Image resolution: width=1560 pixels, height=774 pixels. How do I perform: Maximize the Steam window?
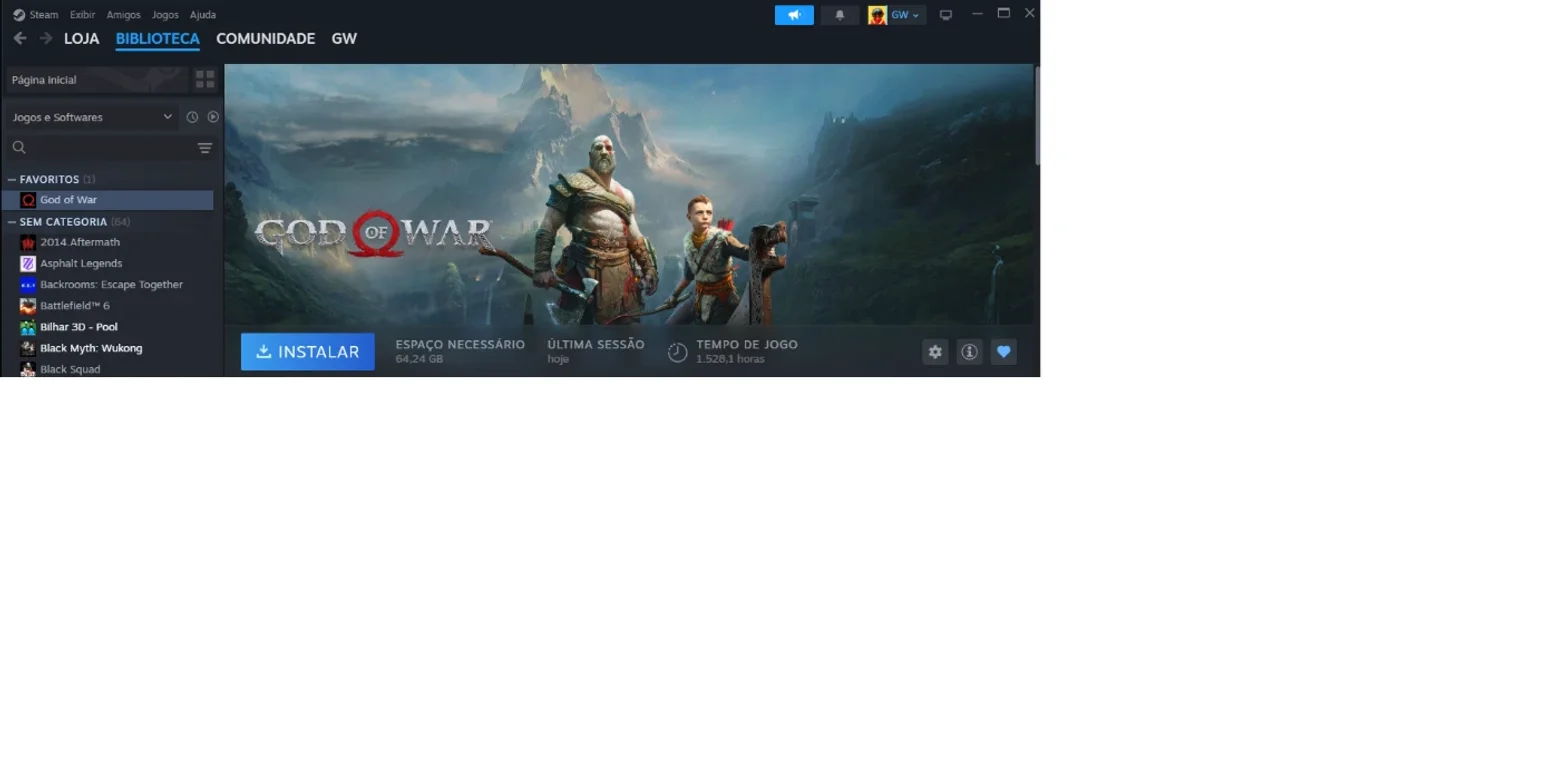[1004, 14]
